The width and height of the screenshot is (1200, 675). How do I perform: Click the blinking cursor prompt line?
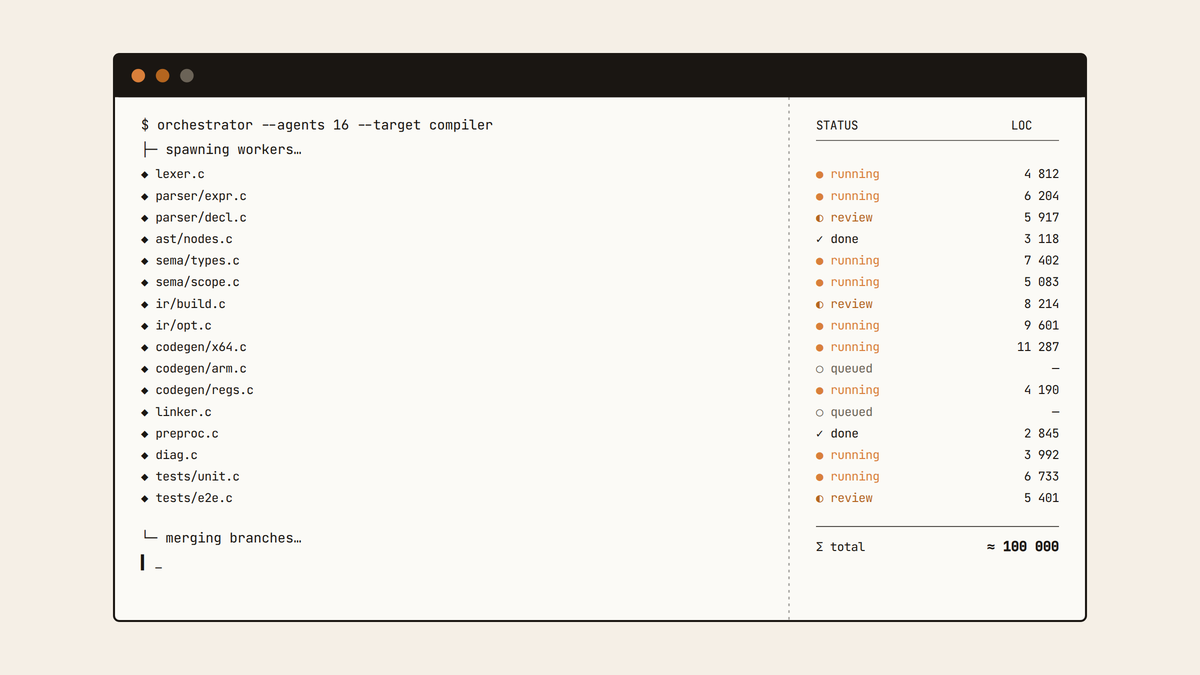coord(152,564)
